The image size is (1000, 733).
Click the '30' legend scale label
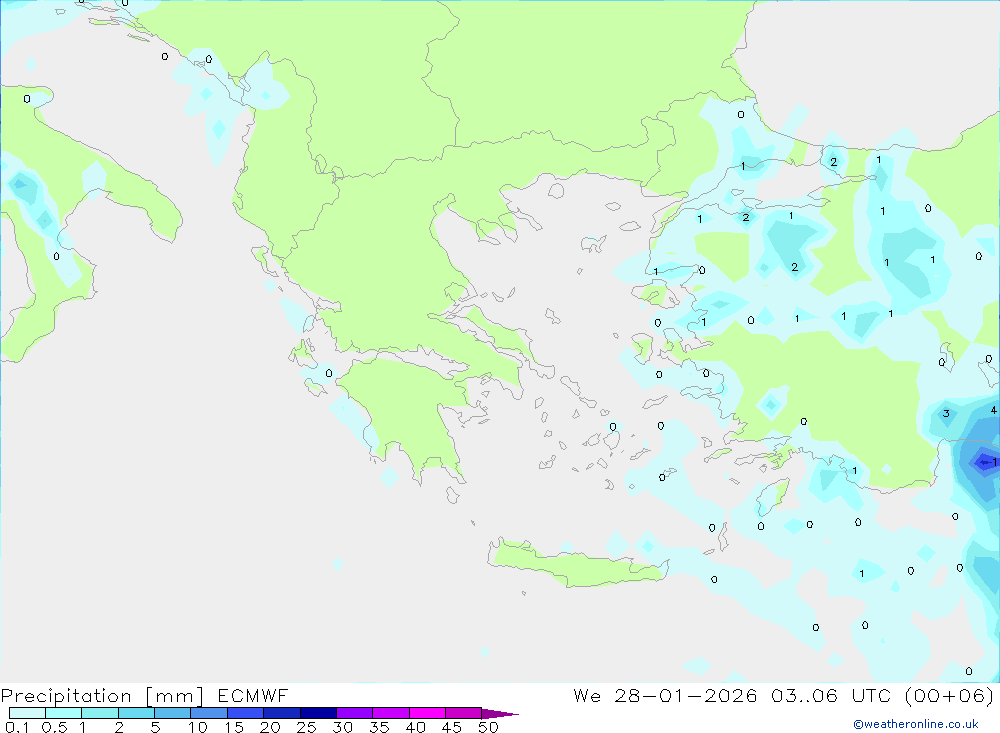343,727
